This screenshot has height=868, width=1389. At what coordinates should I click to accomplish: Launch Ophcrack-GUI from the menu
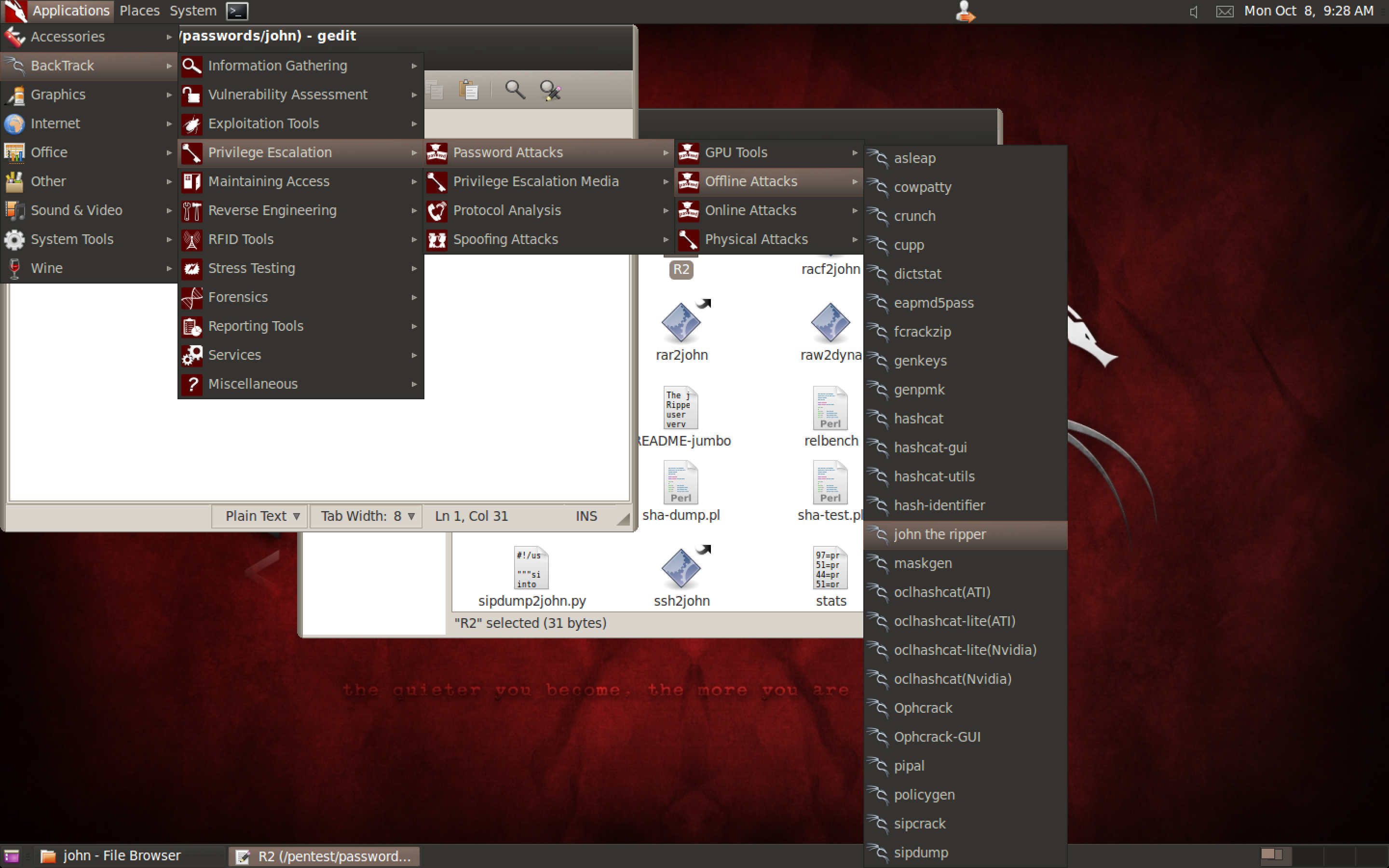966,737
